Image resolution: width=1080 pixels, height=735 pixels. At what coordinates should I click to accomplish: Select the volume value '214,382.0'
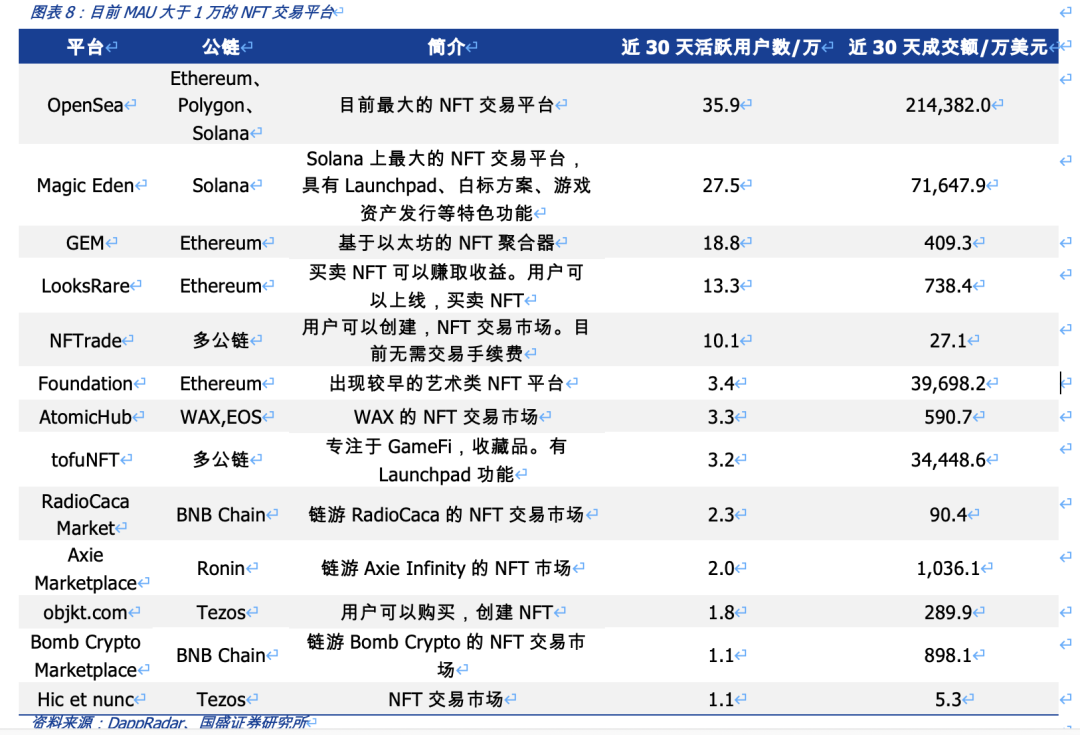click(948, 105)
